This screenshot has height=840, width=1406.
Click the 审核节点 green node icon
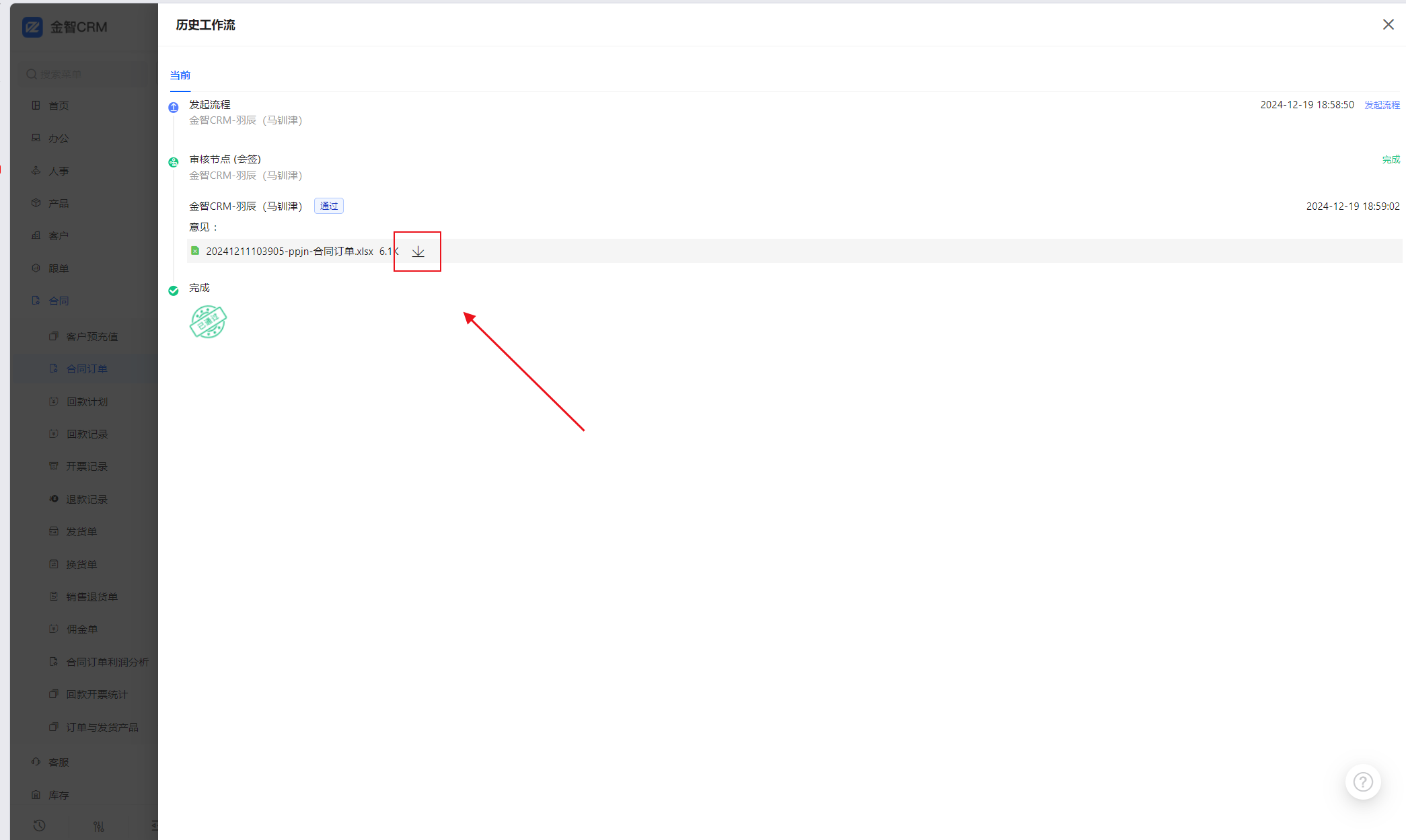pyautogui.click(x=174, y=162)
